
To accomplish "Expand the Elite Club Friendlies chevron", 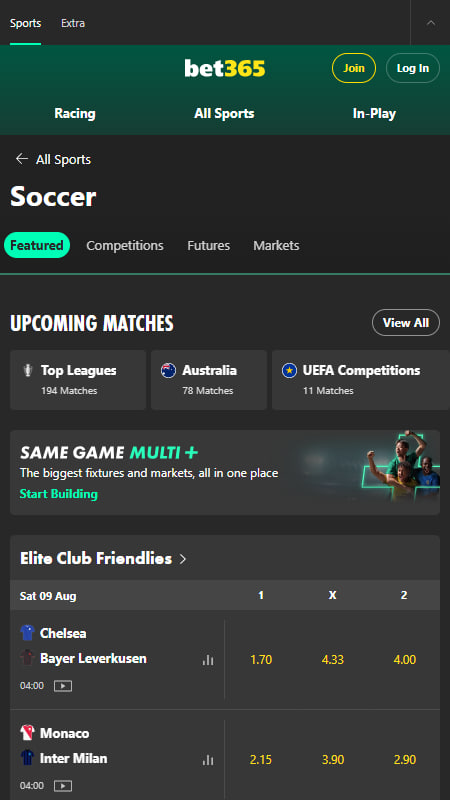I will pyautogui.click(x=183, y=559).
